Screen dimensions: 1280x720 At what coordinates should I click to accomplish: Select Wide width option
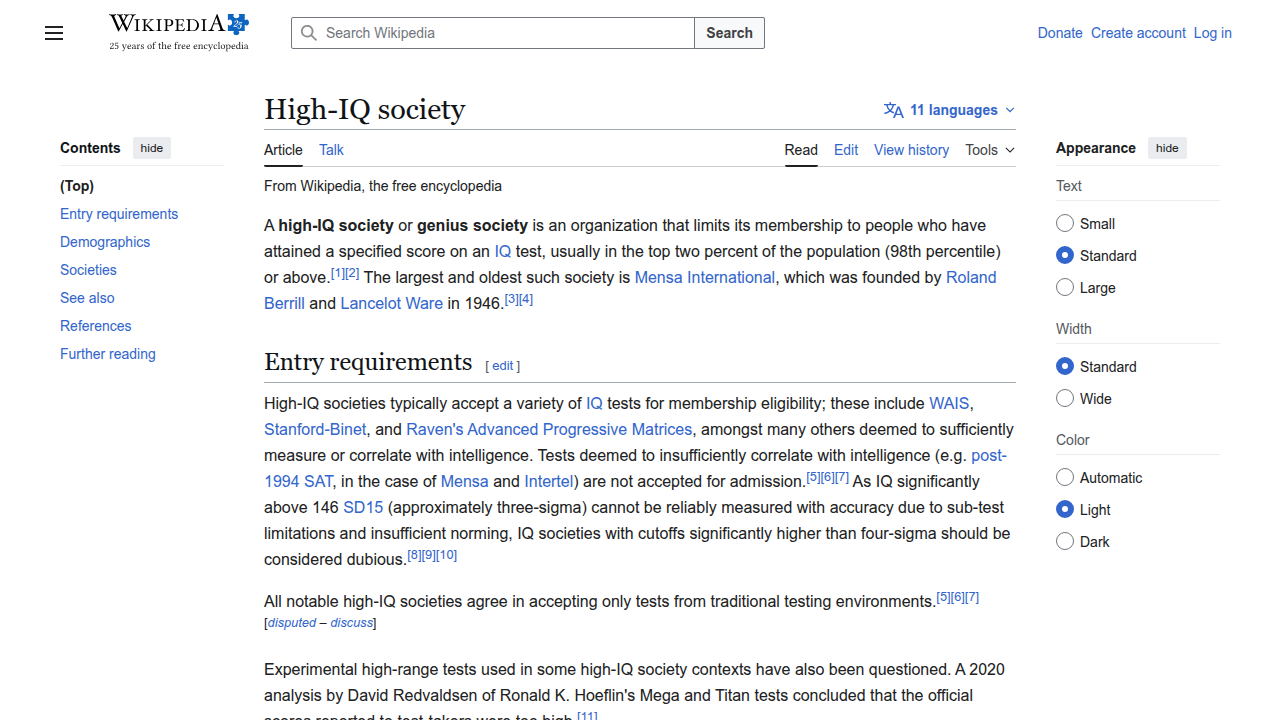point(1065,398)
